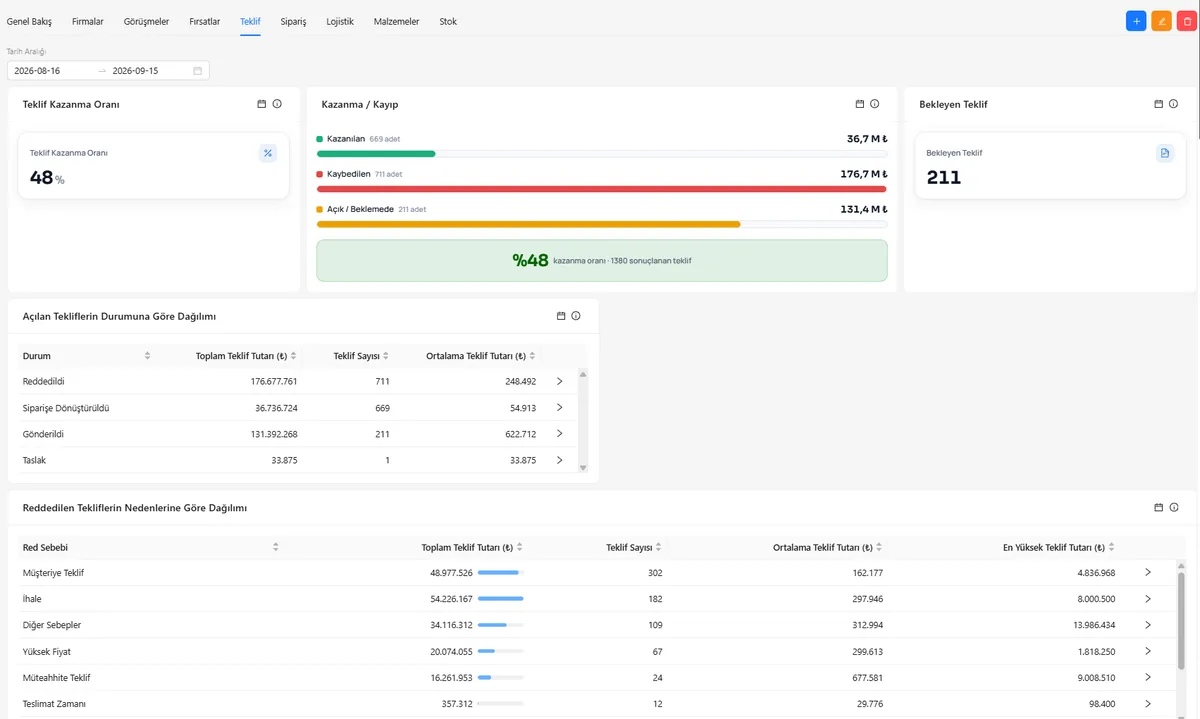Show info icon on Kazanma / Kayıp card
The image size is (1200, 719).
875,104
